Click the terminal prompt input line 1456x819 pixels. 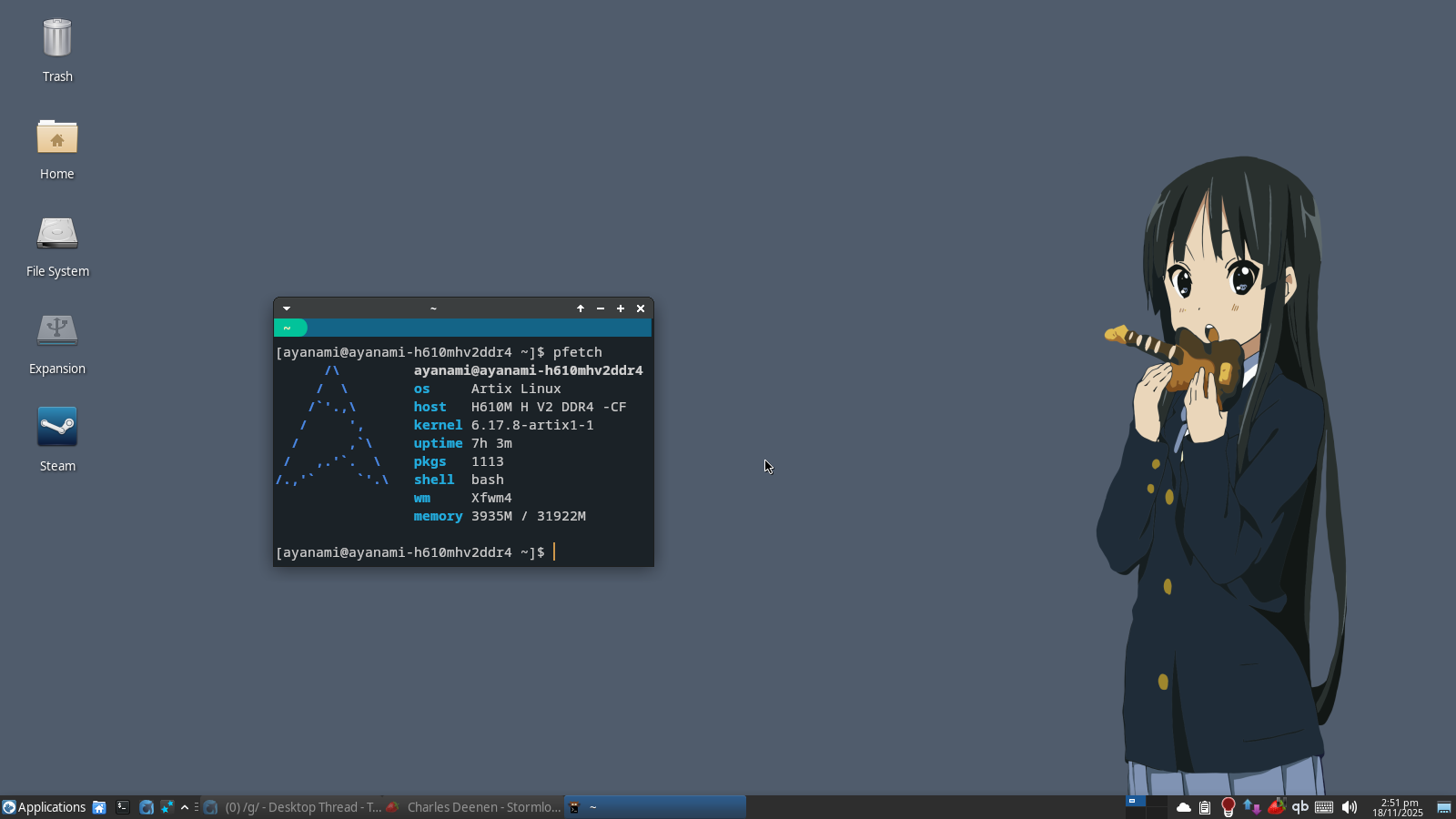[x=463, y=552]
